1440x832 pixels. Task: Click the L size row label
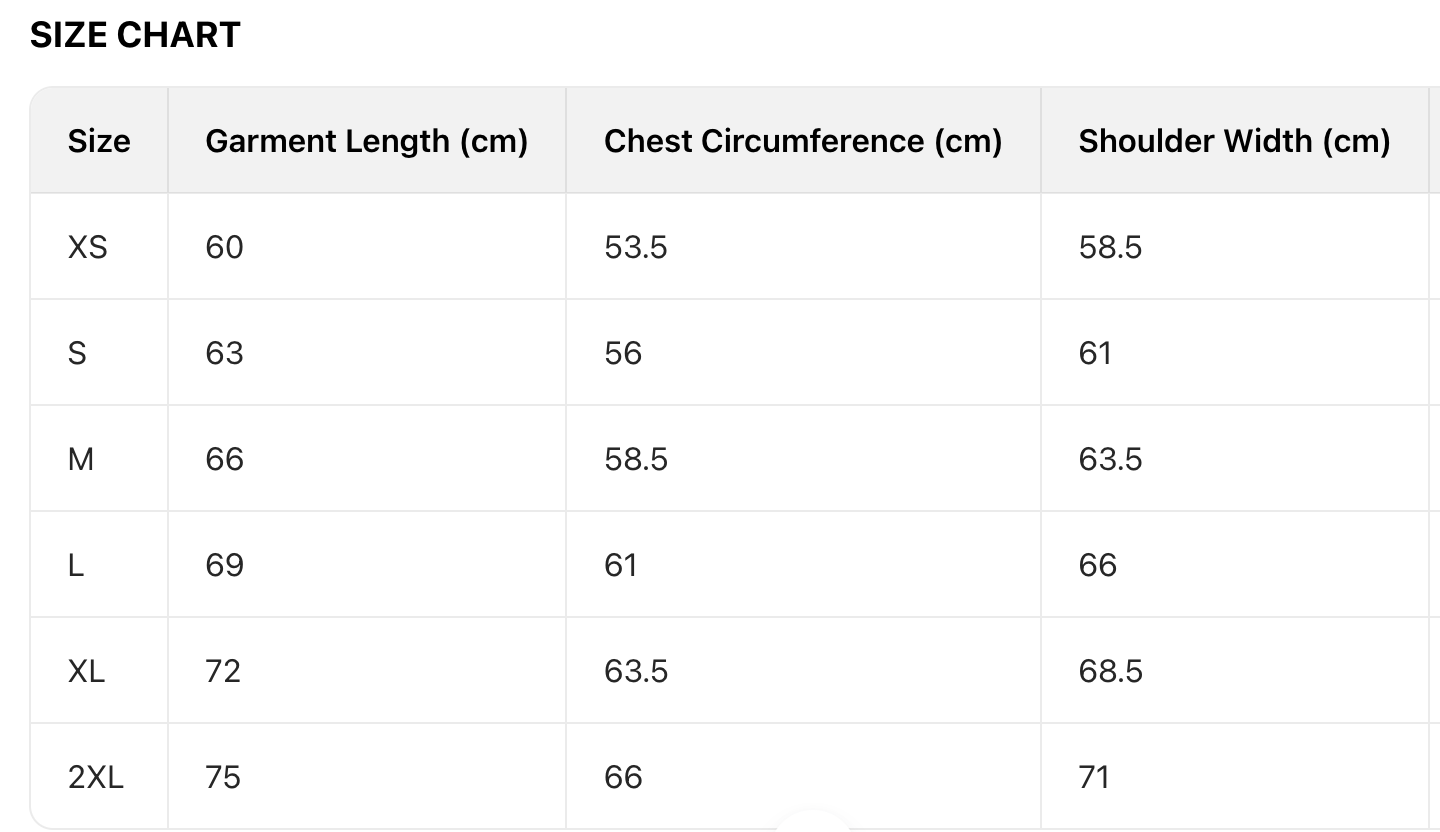[76, 565]
